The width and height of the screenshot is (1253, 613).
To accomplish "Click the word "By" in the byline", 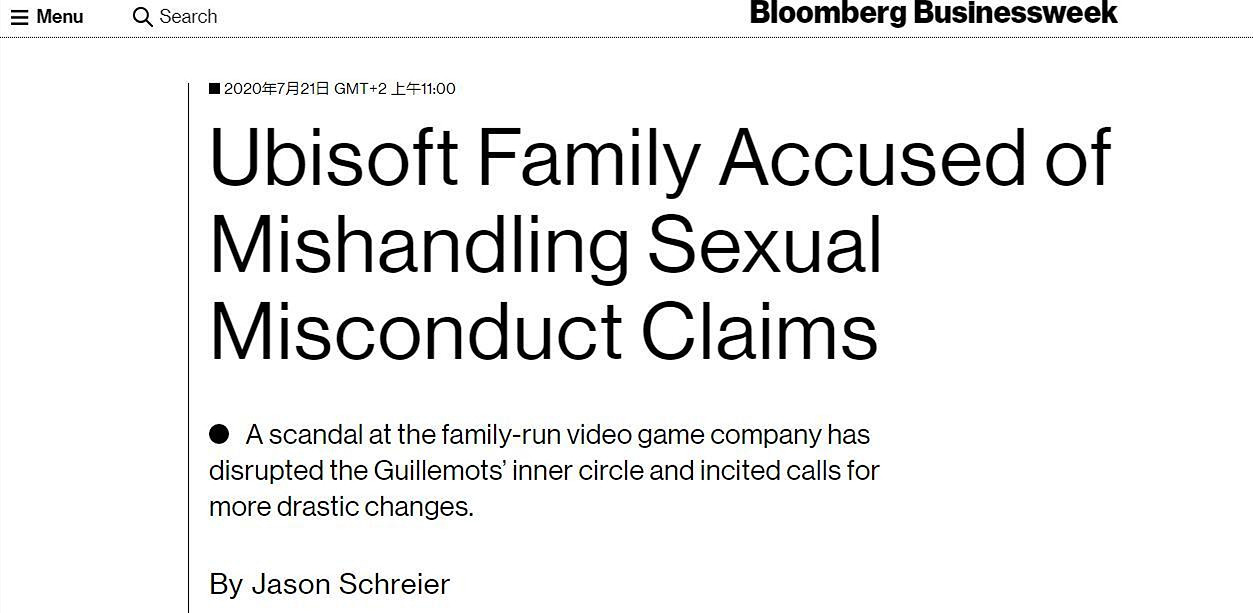I will 225,584.
